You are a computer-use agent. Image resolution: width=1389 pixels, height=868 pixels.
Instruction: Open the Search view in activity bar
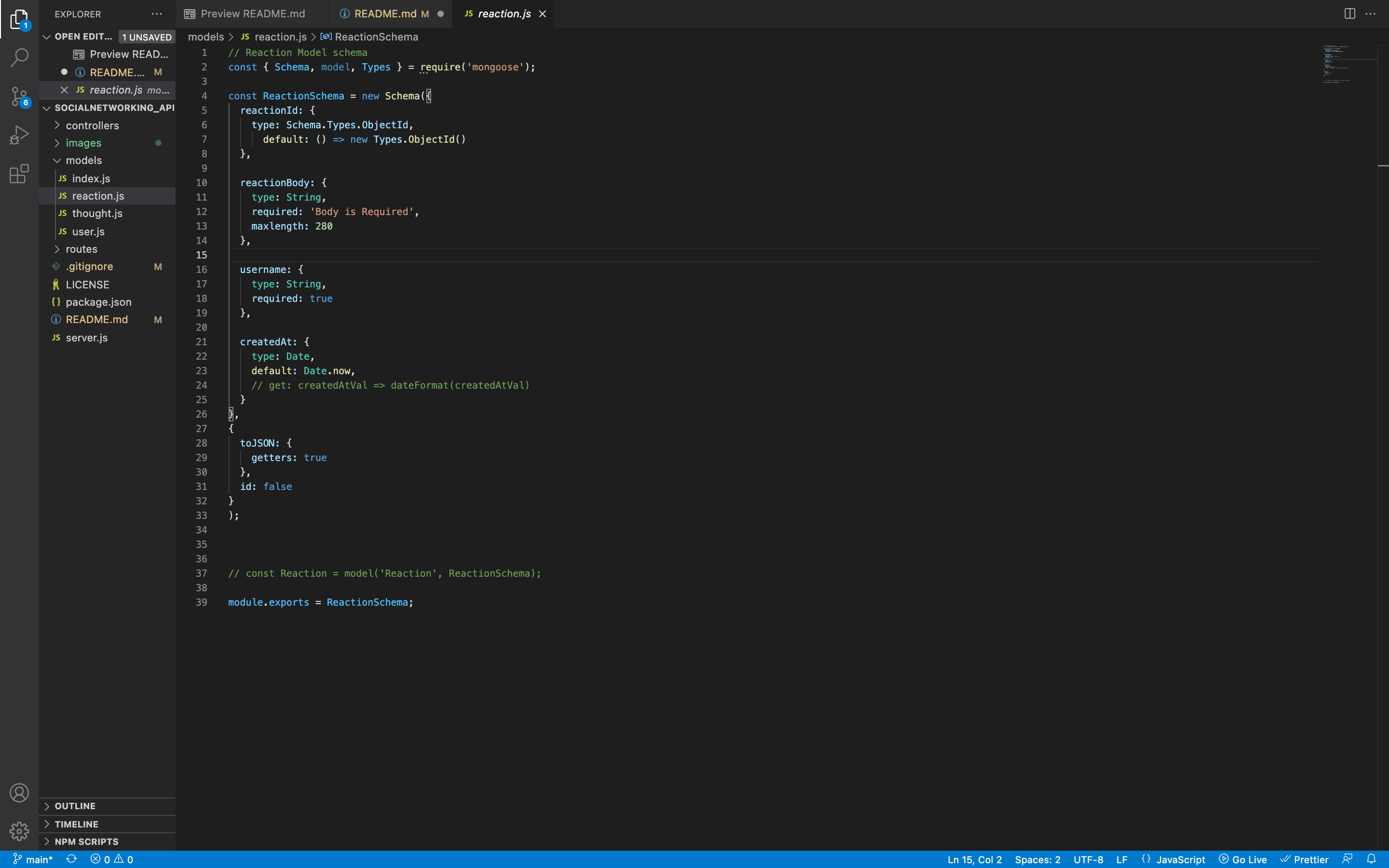point(19,57)
